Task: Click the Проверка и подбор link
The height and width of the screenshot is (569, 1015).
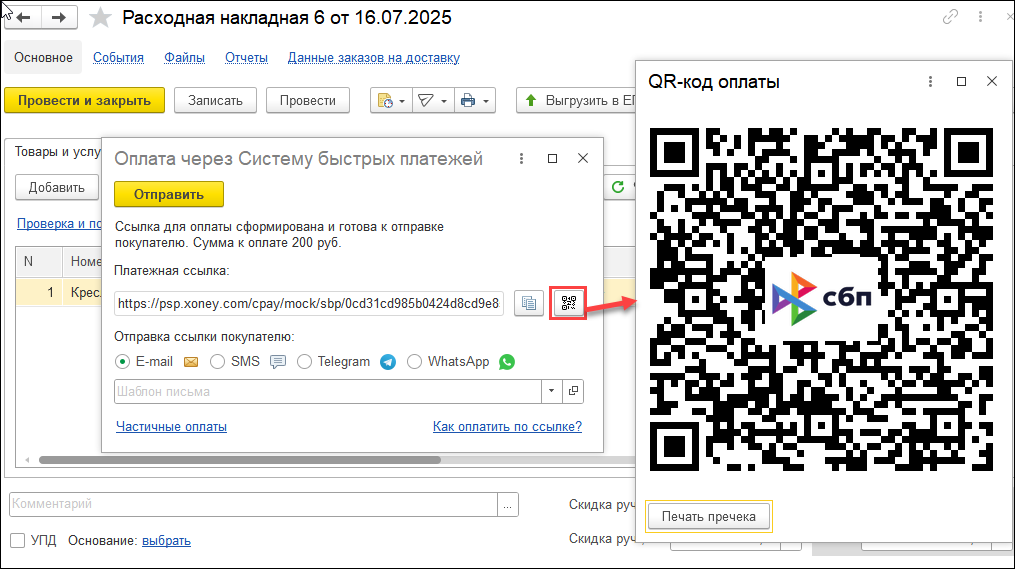Action: [x=59, y=223]
